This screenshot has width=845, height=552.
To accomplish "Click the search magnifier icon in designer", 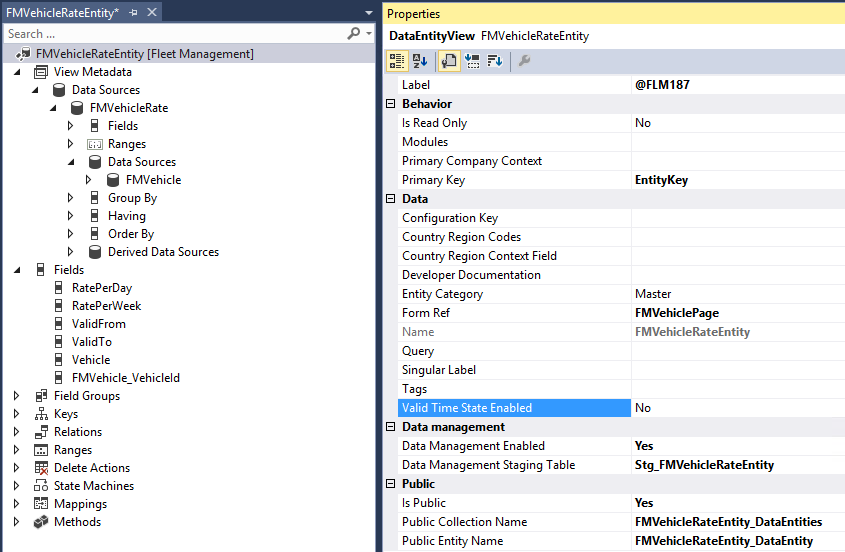I will point(354,33).
